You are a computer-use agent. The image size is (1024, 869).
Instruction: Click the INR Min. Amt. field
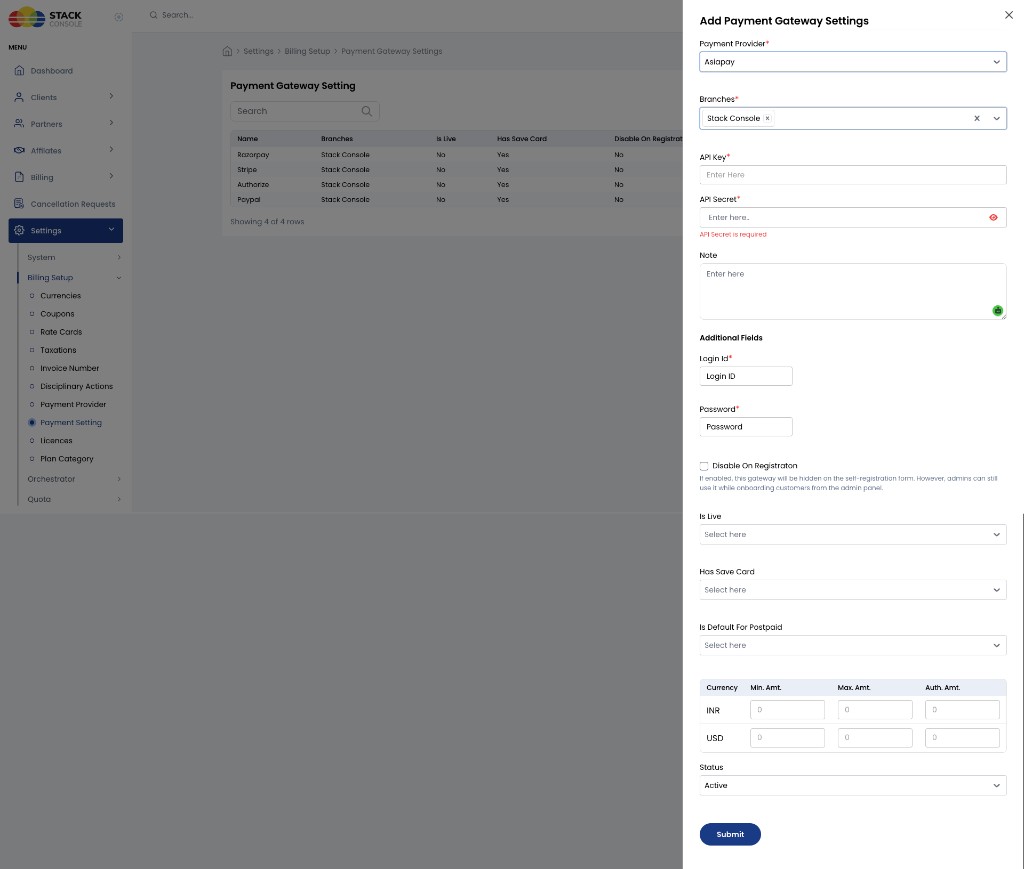787,710
